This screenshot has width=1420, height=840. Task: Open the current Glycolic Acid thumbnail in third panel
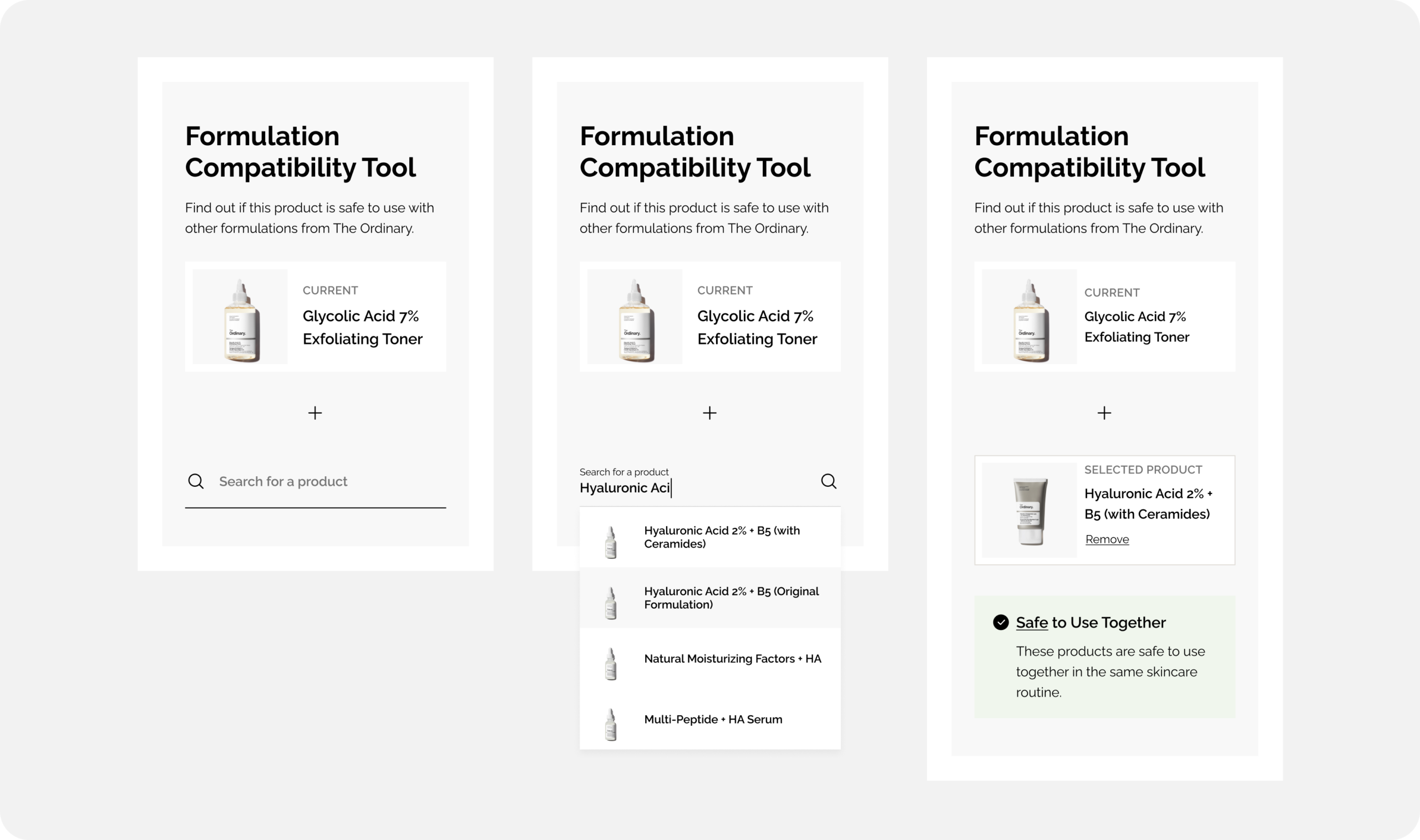pos(1029,317)
